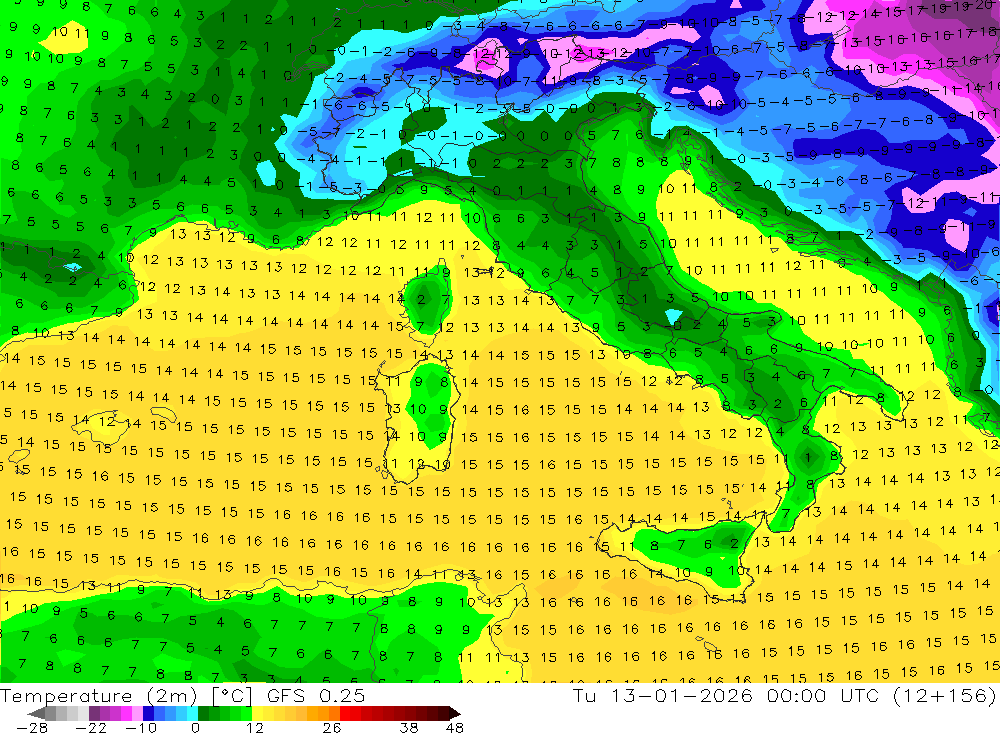Image resolution: width=1000 pixels, height=733 pixels.
Task: Click the '38' legend value
Action: pos(409,727)
